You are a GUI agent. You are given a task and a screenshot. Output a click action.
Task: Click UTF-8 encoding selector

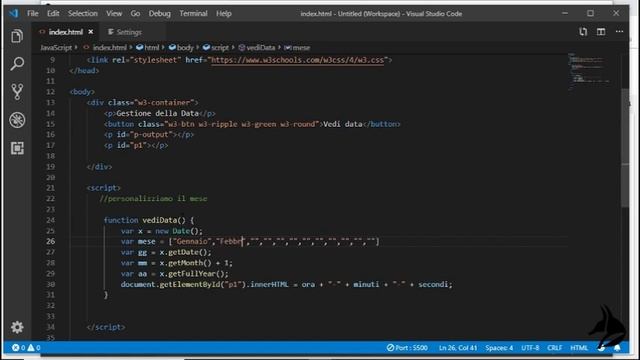530,348
